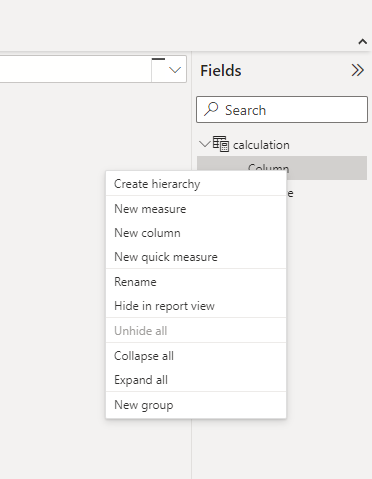Click the Fields pane title
372x479 pixels.
[x=221, y=71]
